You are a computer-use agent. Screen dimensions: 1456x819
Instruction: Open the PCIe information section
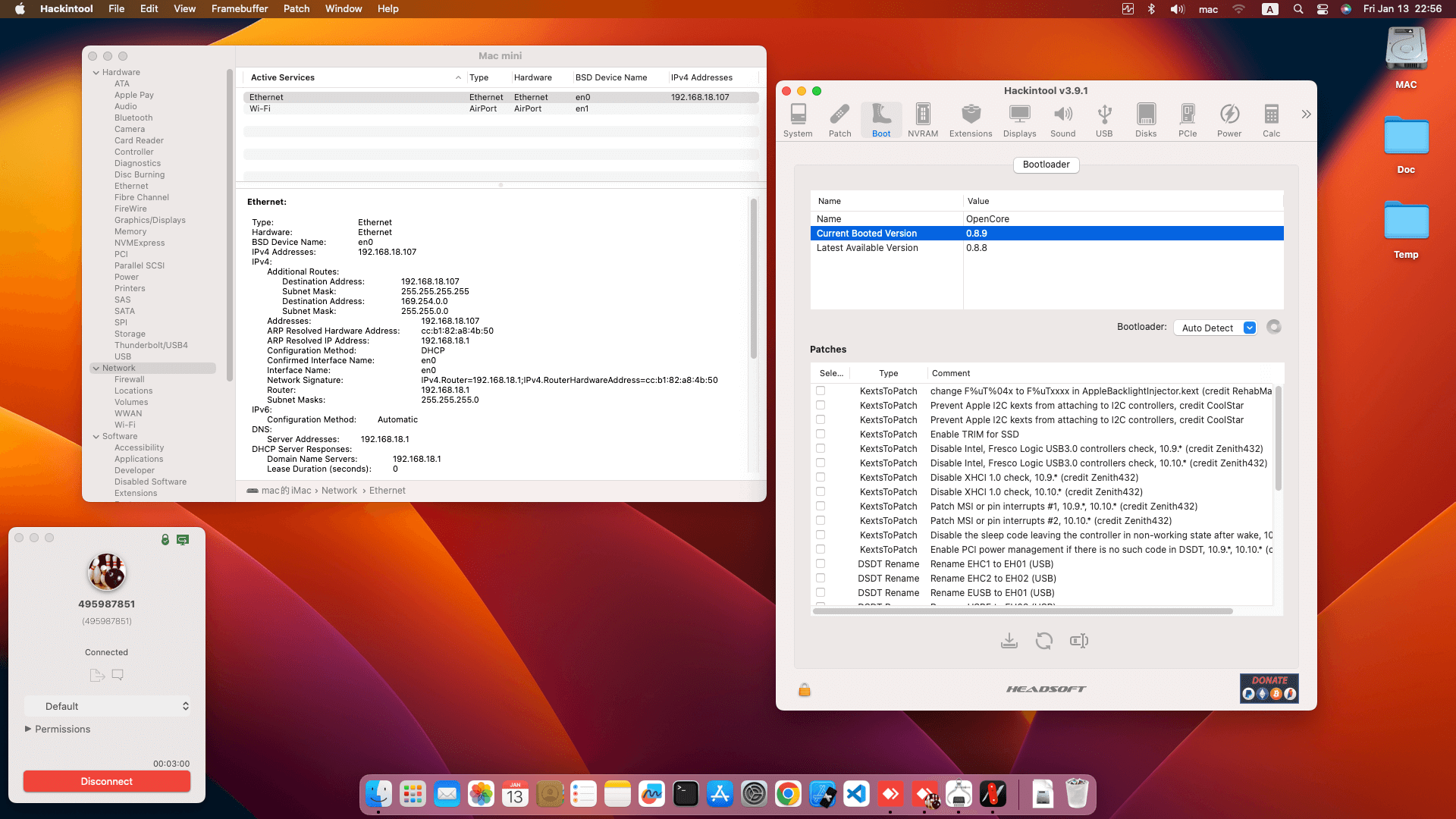click(x=1188, y=119)
